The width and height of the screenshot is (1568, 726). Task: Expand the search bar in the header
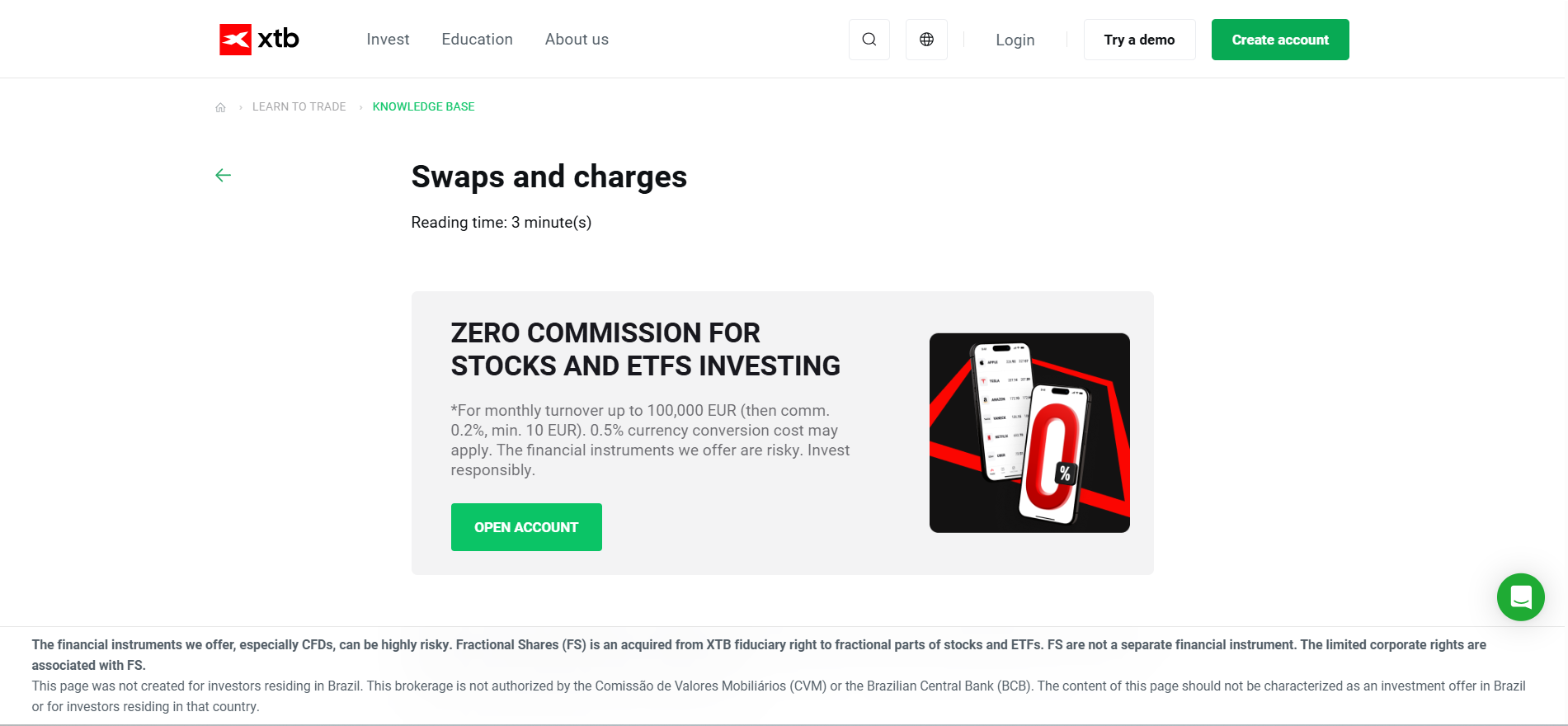(x=869, y=39)
